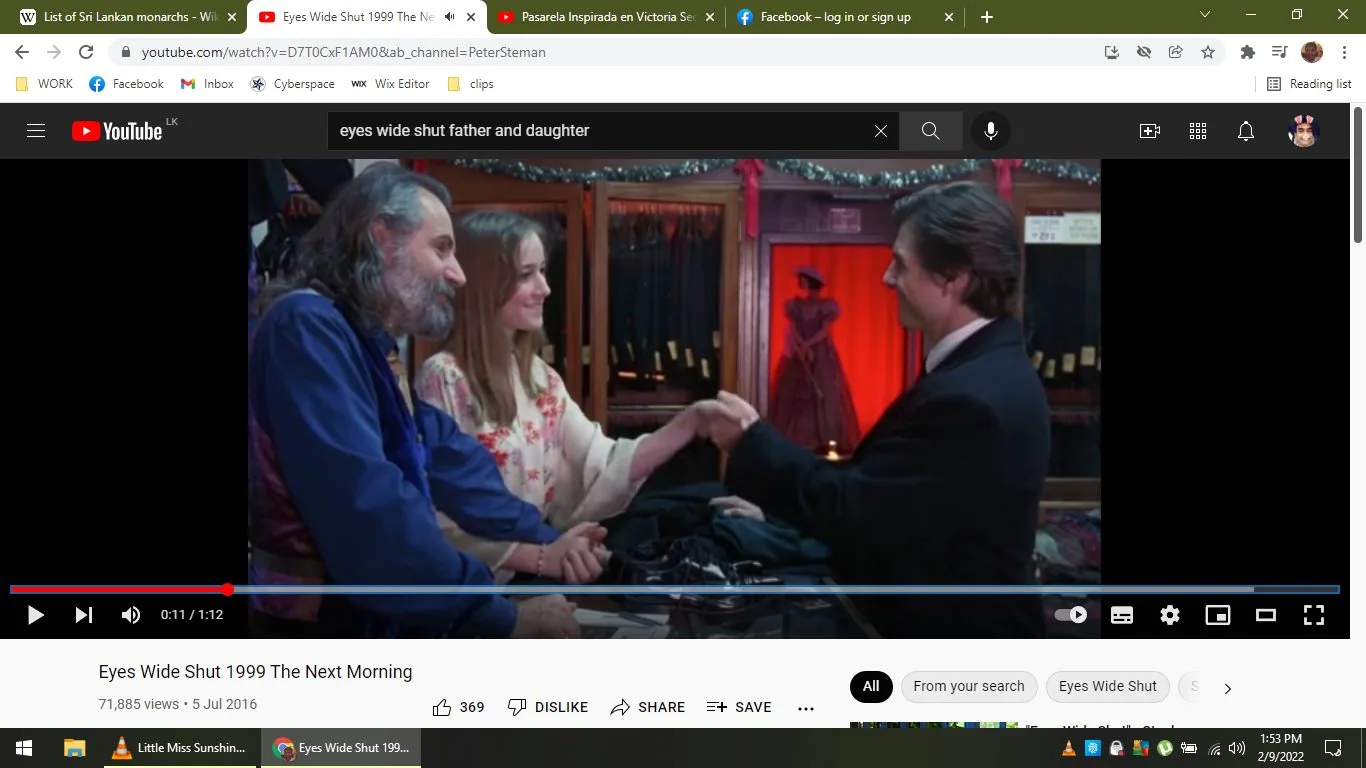Open the Gmail Inbox bookmark
Screen dimensions: 1366x768
click(207, 84)
